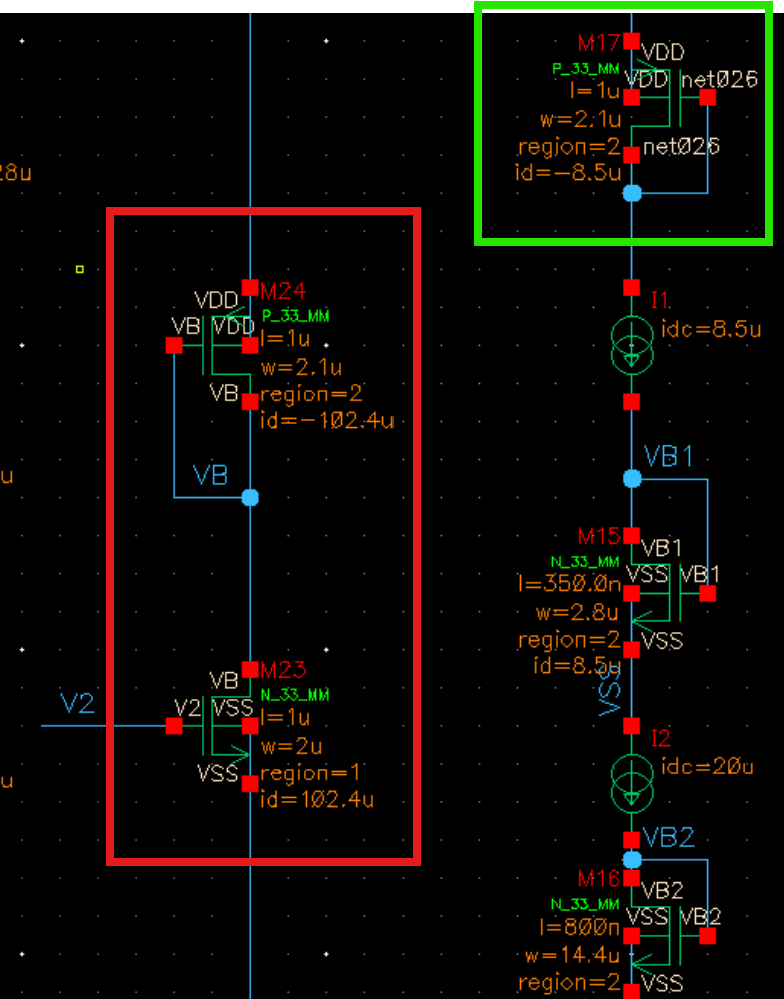
Task: Click the blue VB wire label
Action: pos(211,476)
